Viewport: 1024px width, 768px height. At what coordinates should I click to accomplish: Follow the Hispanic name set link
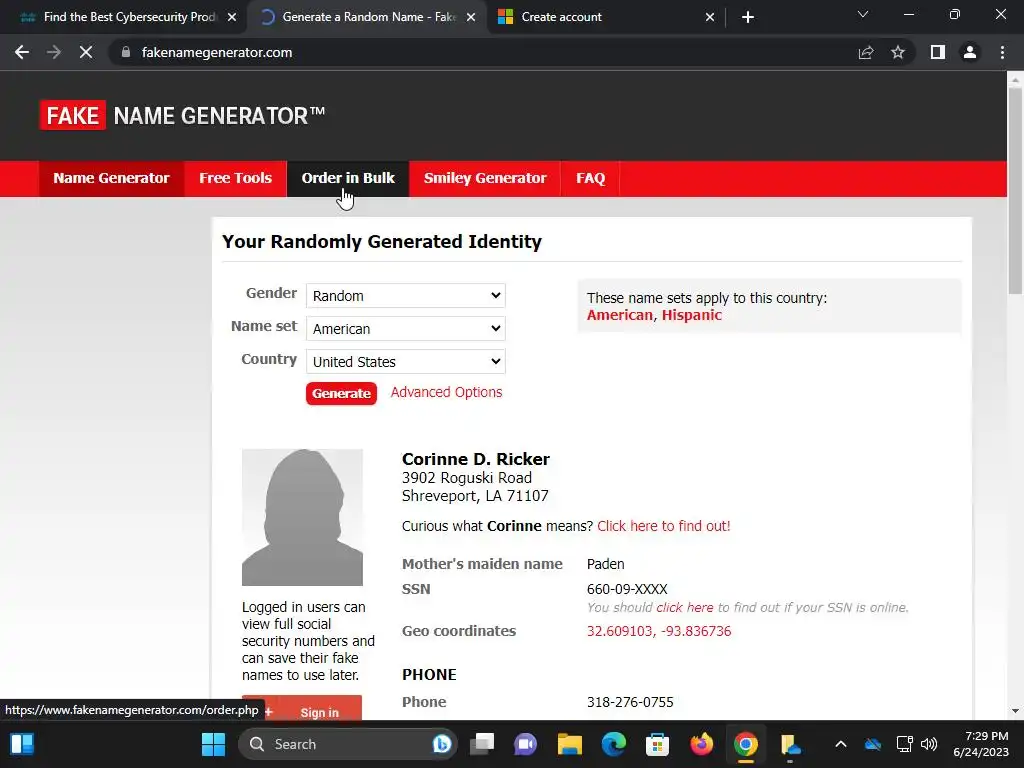click(692, 315)
